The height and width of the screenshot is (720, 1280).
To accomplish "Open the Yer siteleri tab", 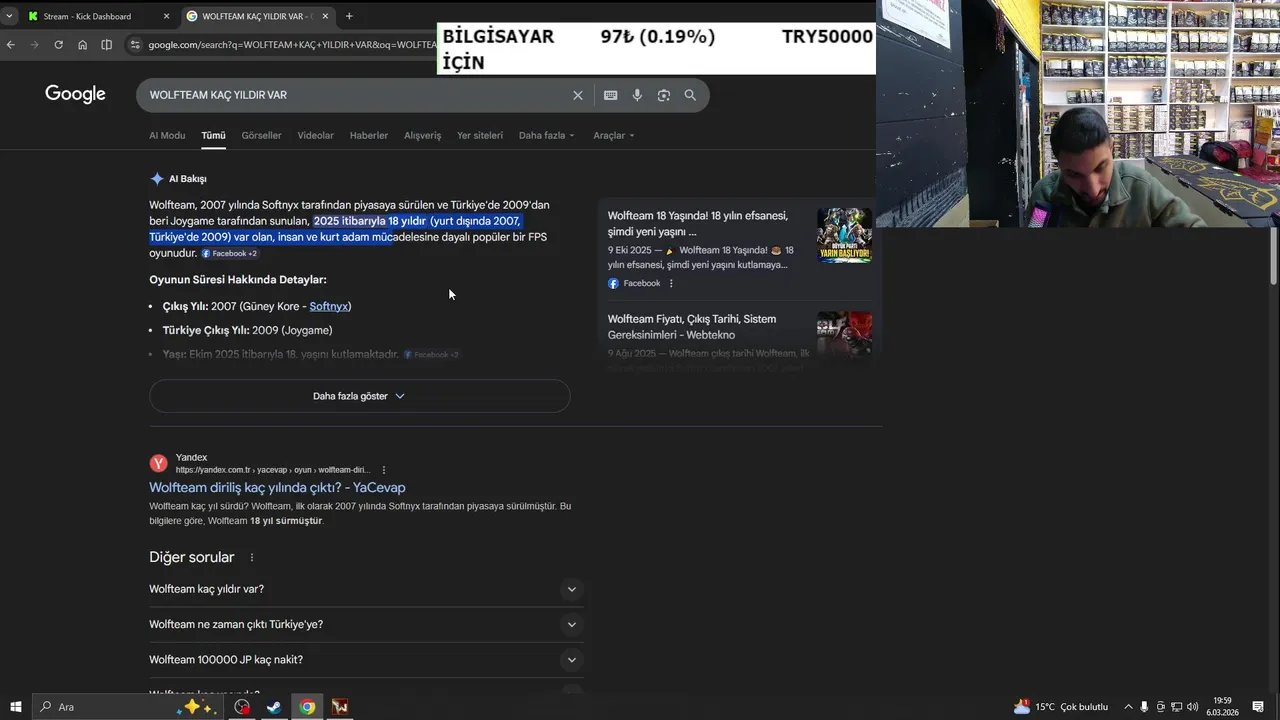I will 480,135.
